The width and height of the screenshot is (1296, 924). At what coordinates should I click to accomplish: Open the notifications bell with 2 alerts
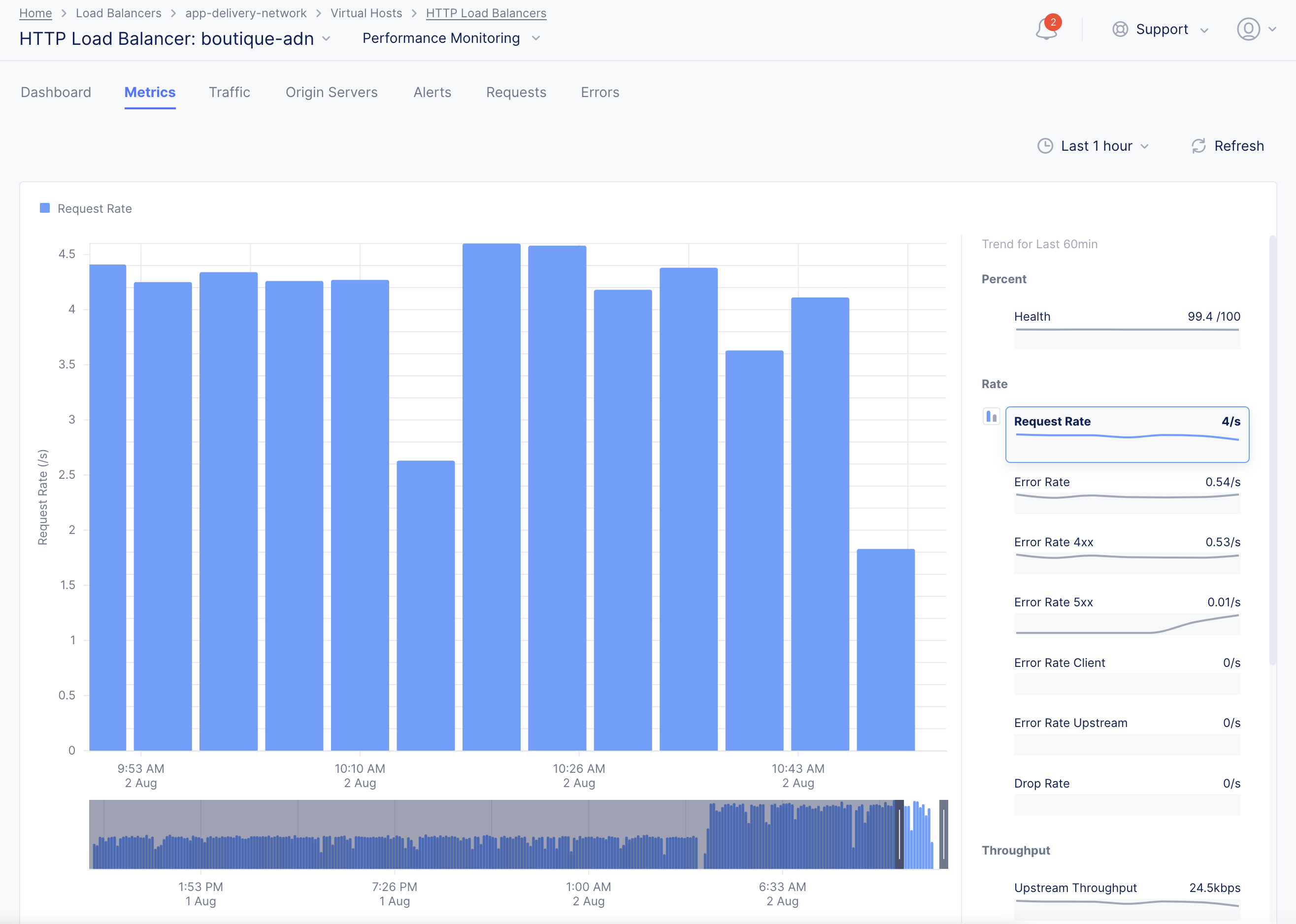[x=1047, y=30]
